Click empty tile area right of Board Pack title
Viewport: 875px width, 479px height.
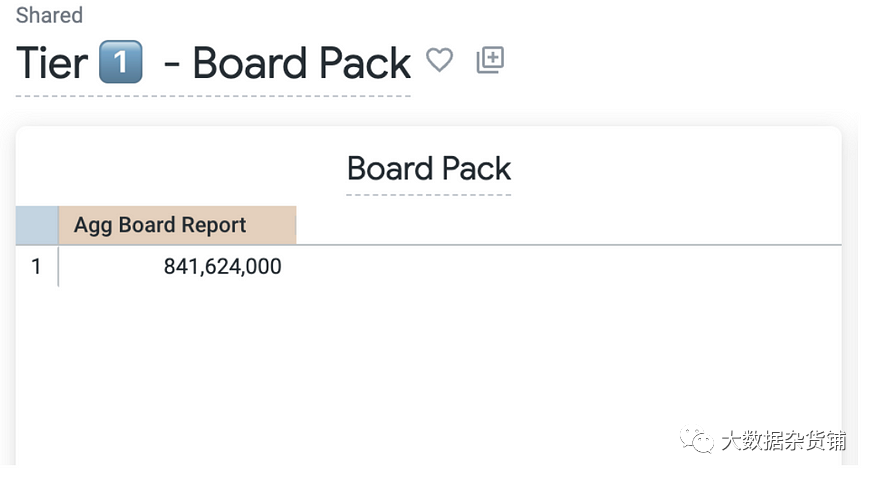coord(680,168)
